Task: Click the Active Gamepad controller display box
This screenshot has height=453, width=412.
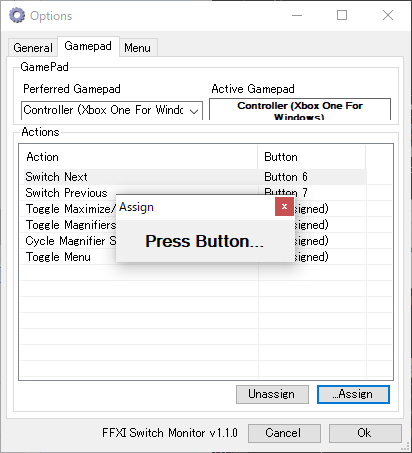Action: 300,109
